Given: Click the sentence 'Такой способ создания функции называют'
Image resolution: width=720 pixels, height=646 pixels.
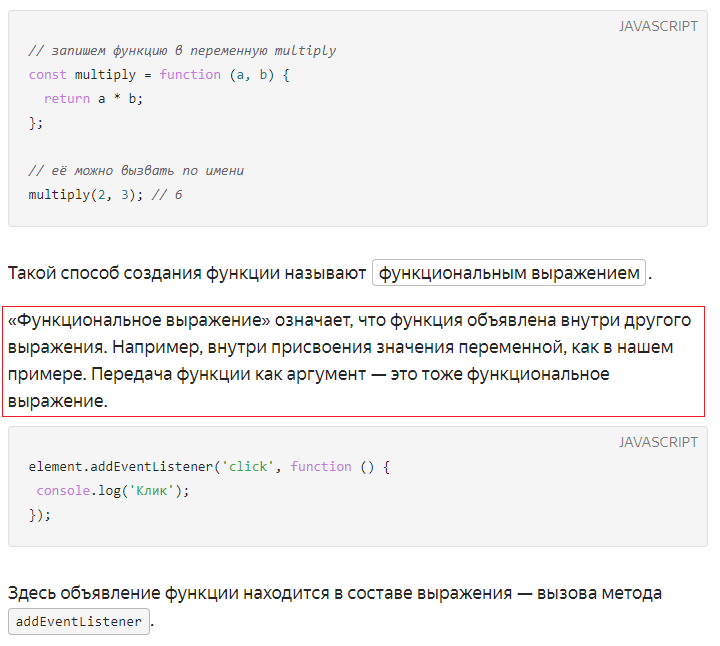Looking at the screenshot, I should tap(187, 273).
